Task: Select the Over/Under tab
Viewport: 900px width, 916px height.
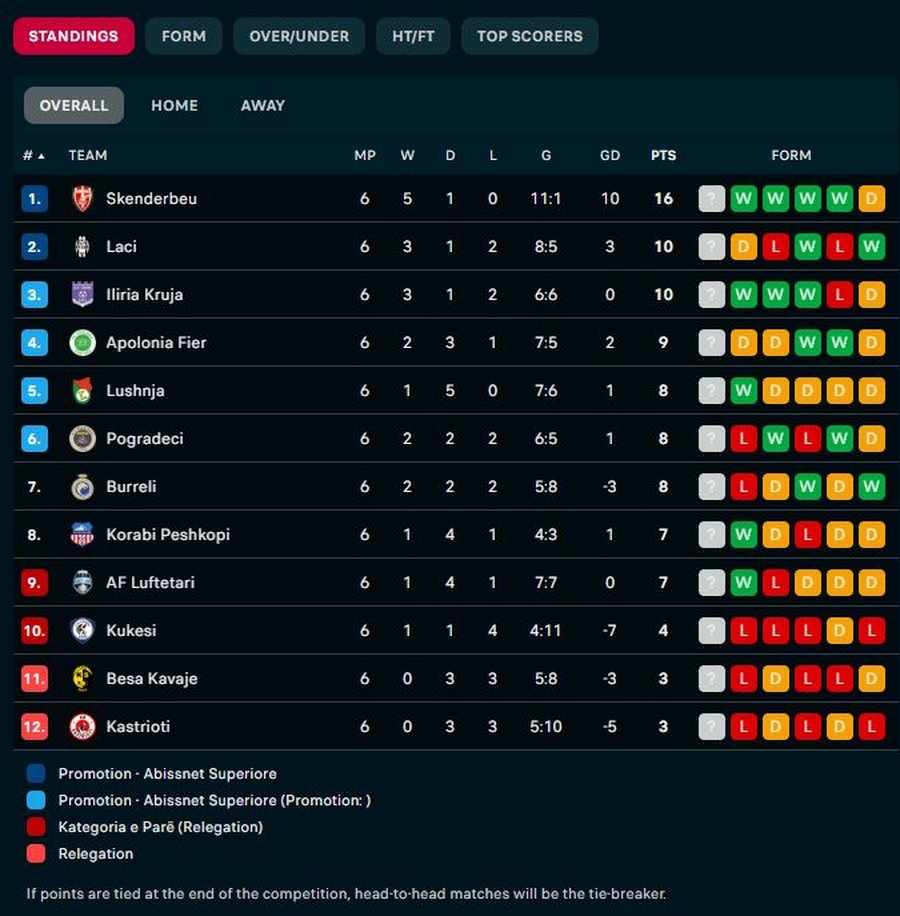Action: 299,36
